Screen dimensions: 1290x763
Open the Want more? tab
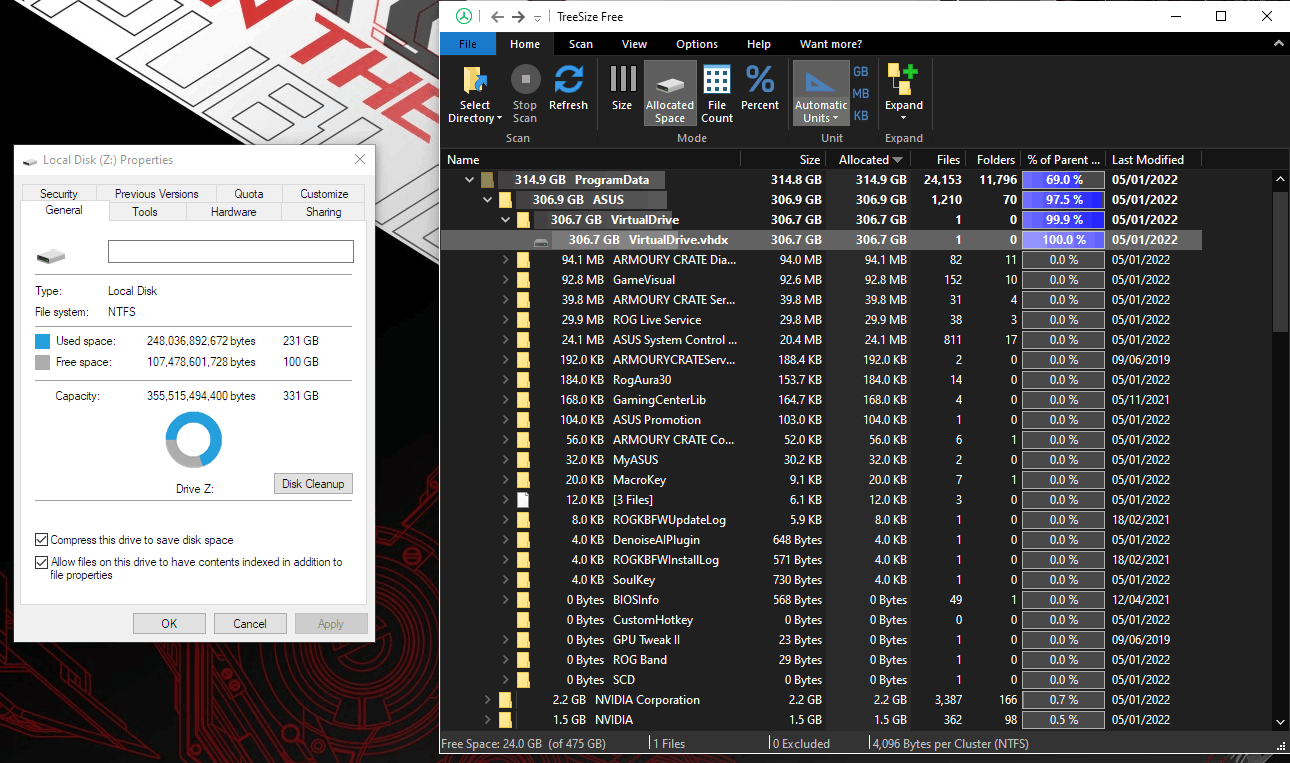(831, 44)
